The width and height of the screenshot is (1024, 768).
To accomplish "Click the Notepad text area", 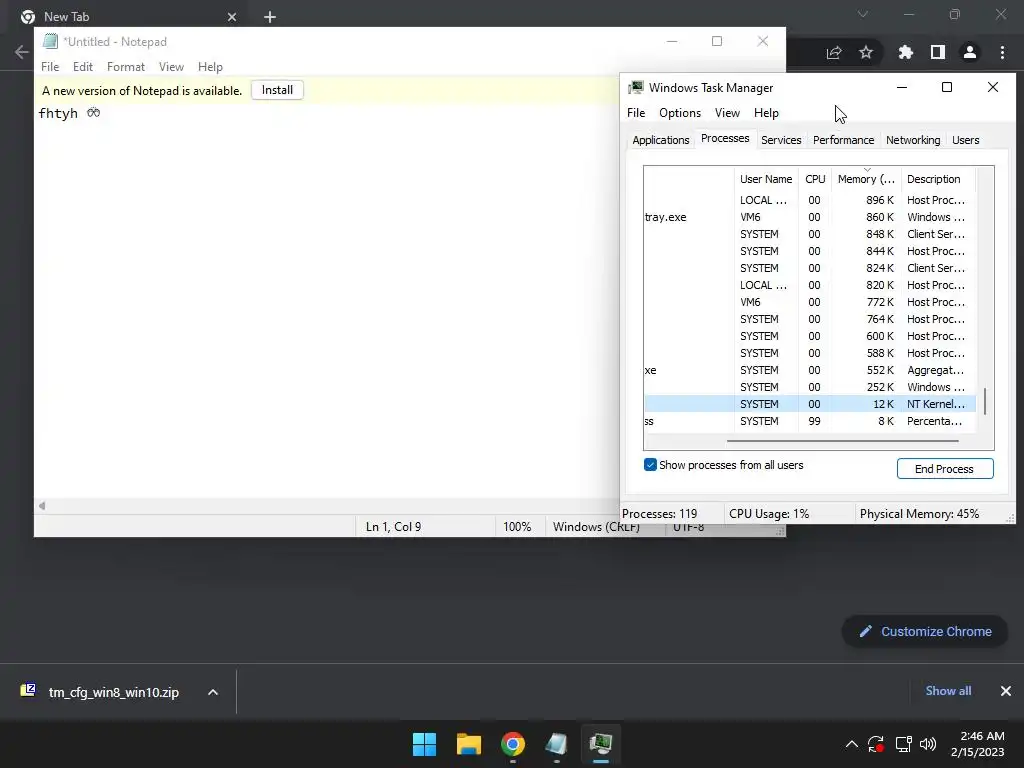I will click(327, 300).
